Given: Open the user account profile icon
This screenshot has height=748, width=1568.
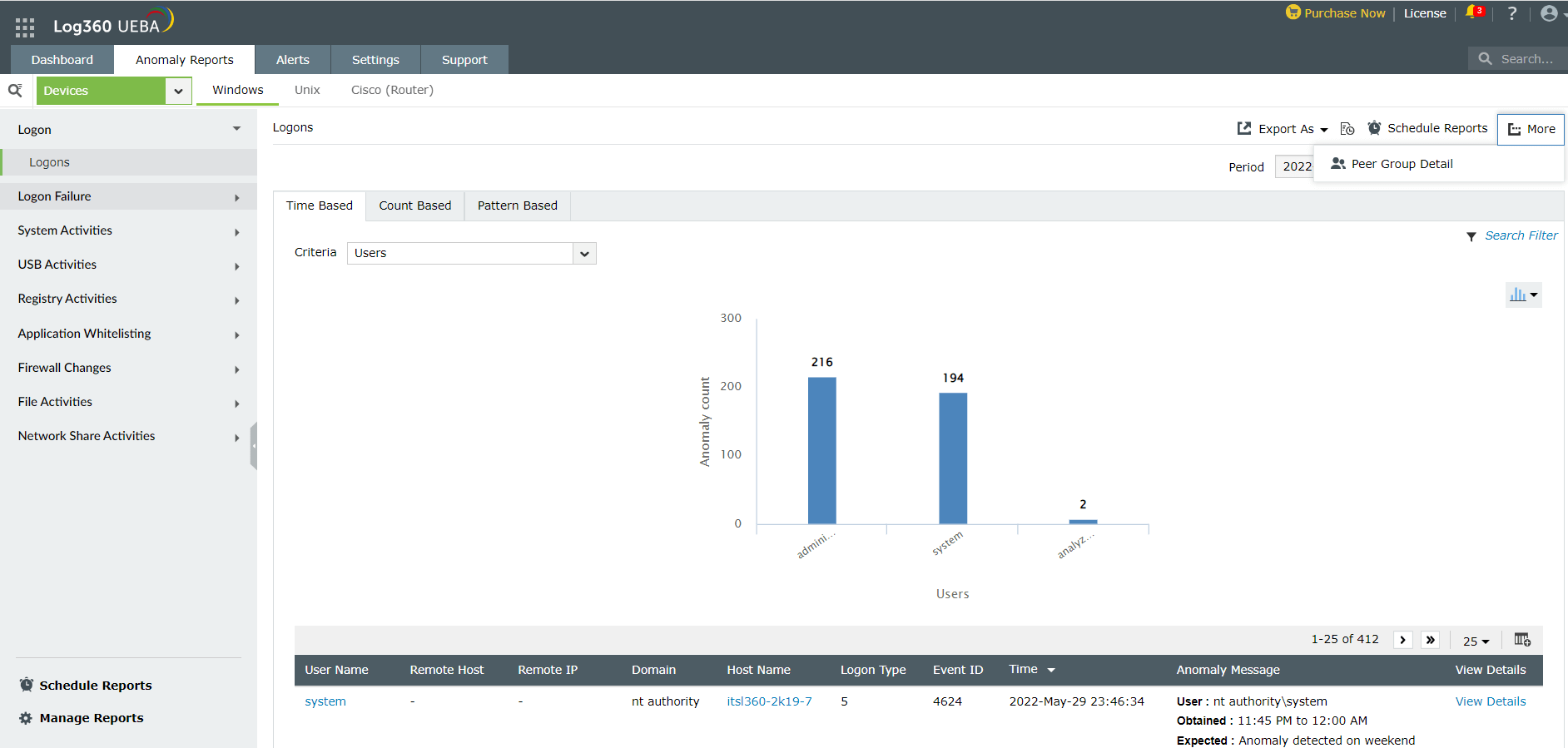Looking at the screenshot, I should [x=1549, y=13].
